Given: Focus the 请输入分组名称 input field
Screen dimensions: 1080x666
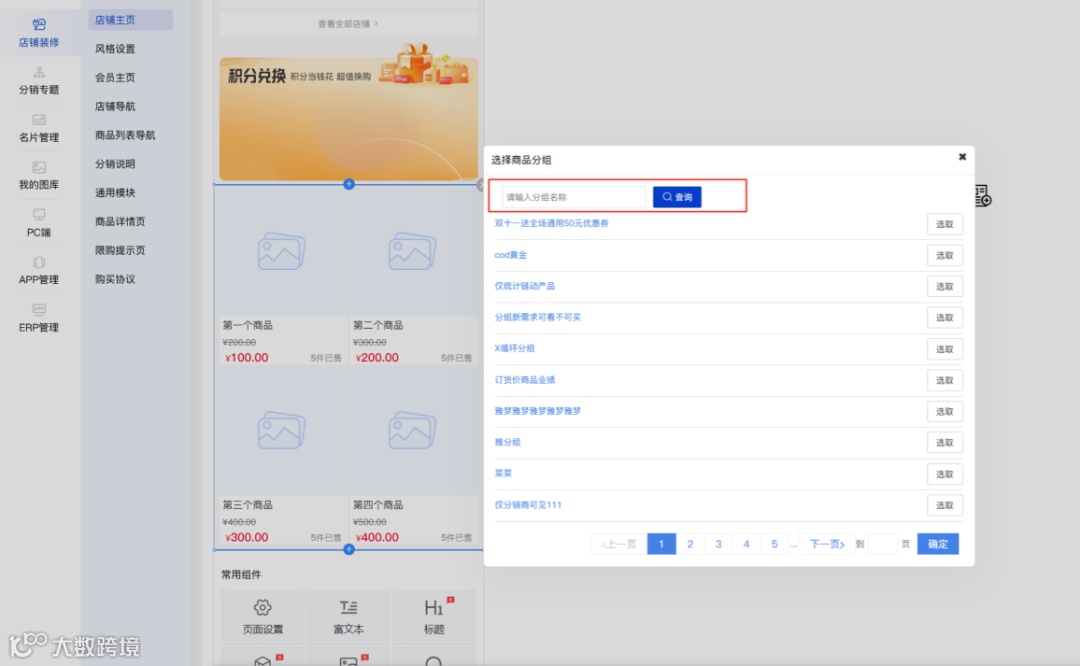Looking at the screenshot, I should [x=574, y=197].
